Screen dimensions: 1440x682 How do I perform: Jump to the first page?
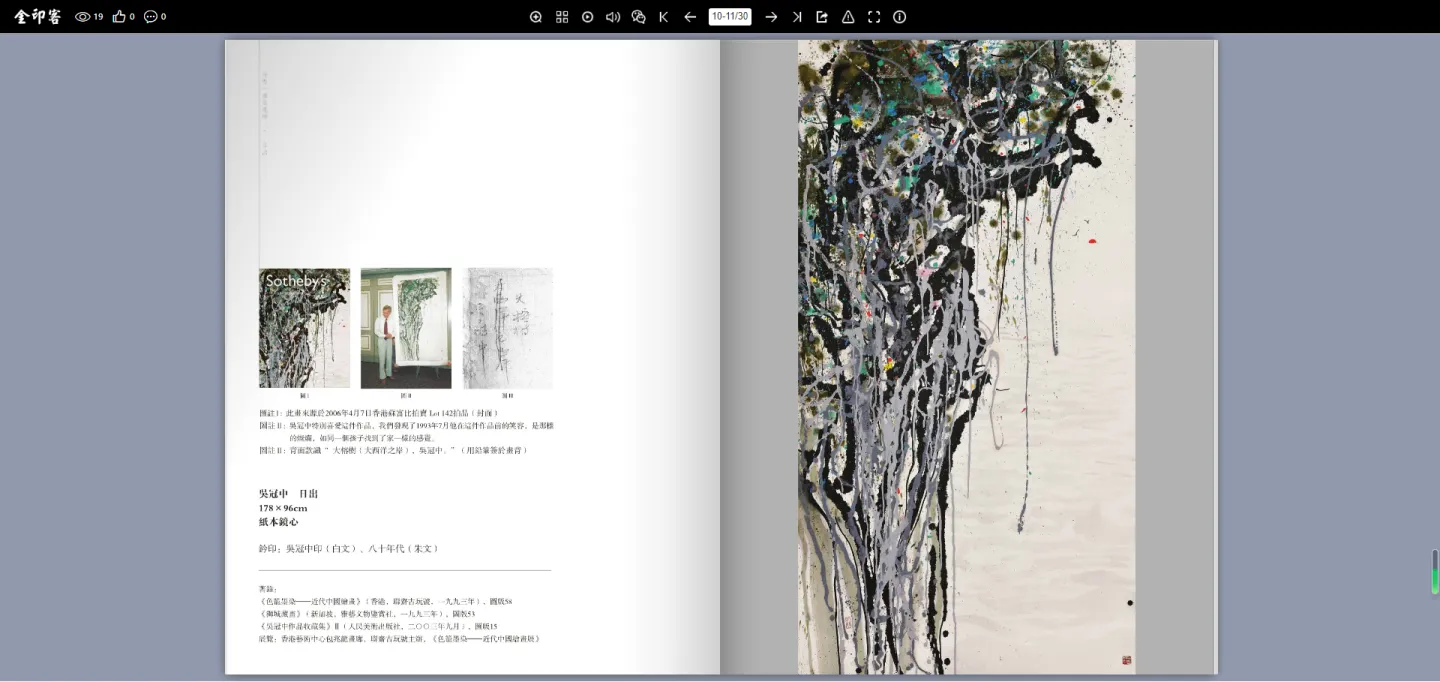click(664, 17)
